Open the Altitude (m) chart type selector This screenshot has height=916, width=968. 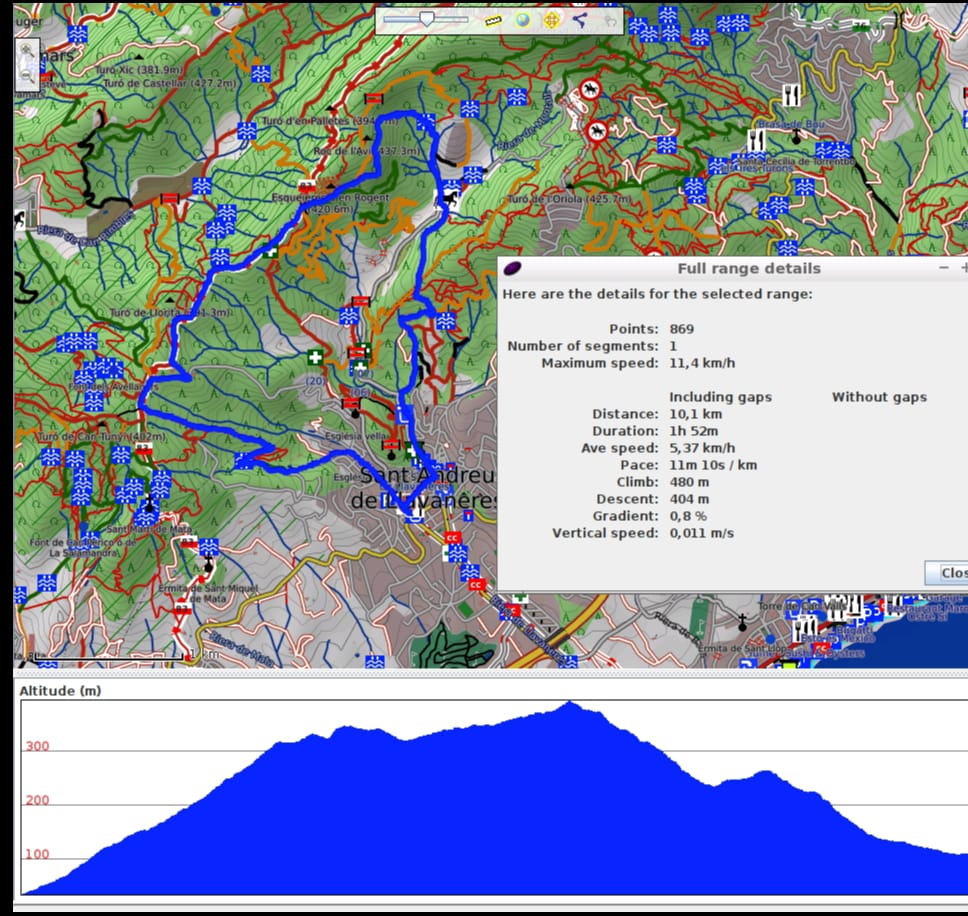click(x=60, y=690)
